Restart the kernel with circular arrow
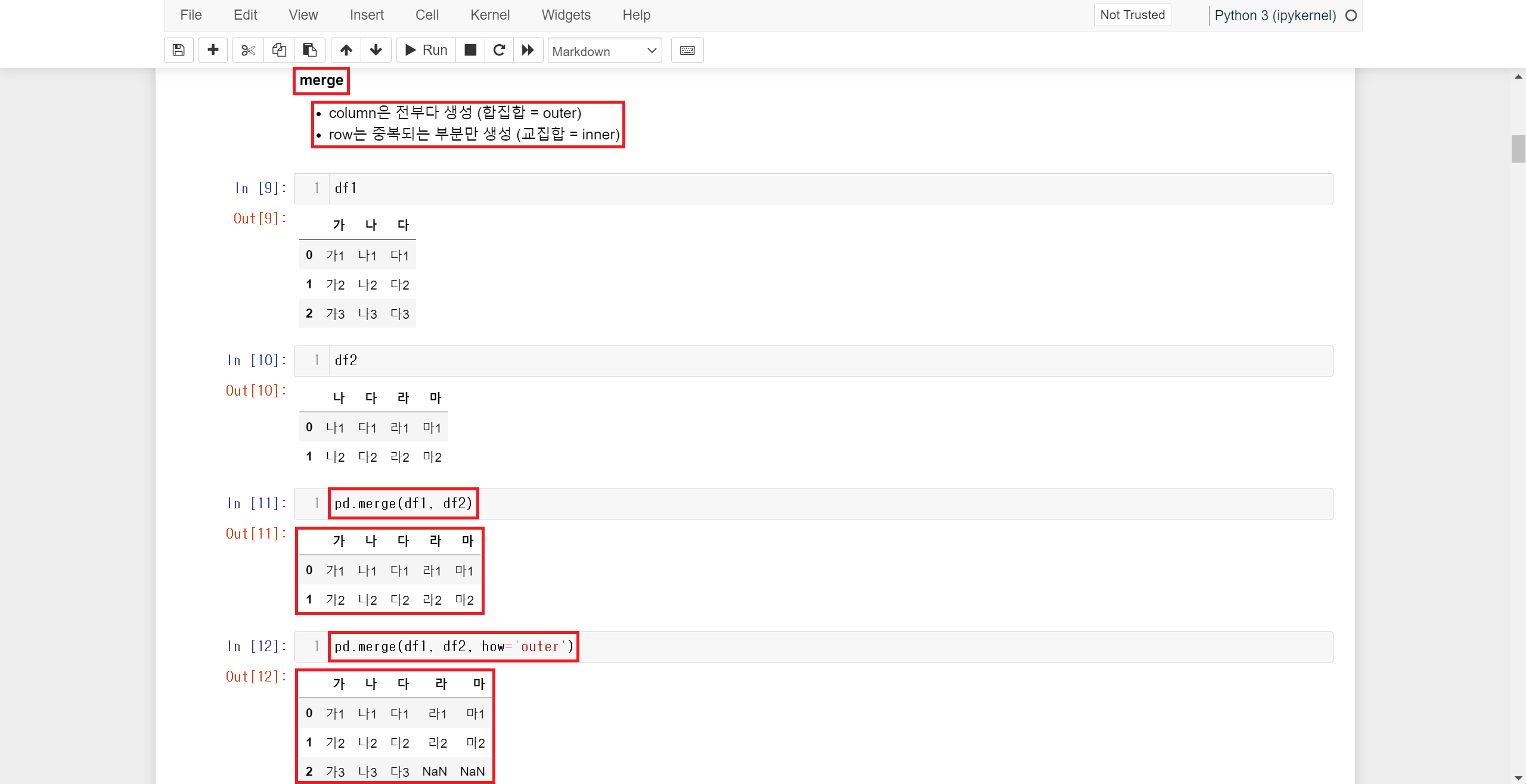 (x=500, y=50)
